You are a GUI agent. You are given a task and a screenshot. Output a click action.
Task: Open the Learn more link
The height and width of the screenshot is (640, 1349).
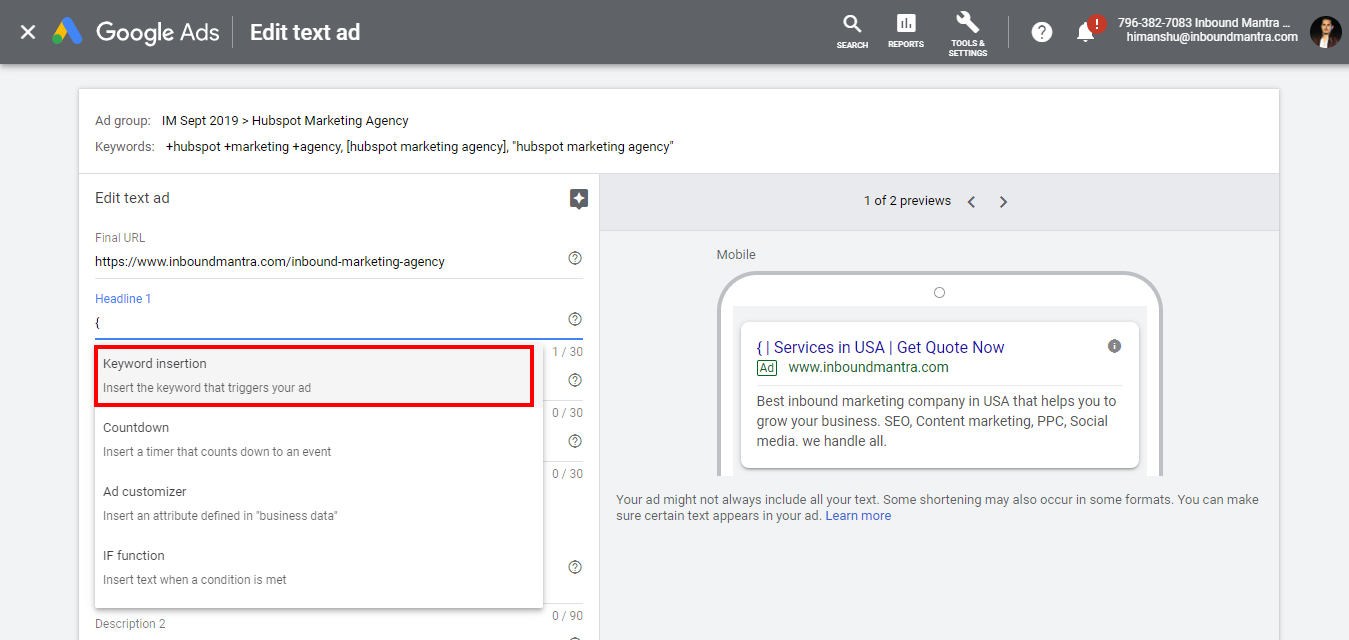pos(858,516)
